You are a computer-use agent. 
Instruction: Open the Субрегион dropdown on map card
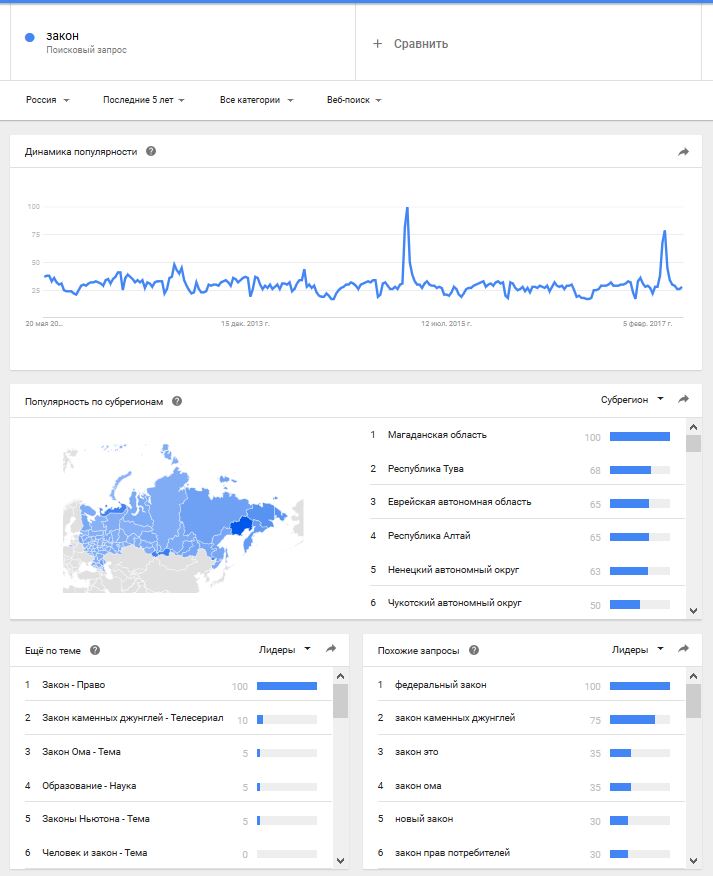tap(633, 400)
